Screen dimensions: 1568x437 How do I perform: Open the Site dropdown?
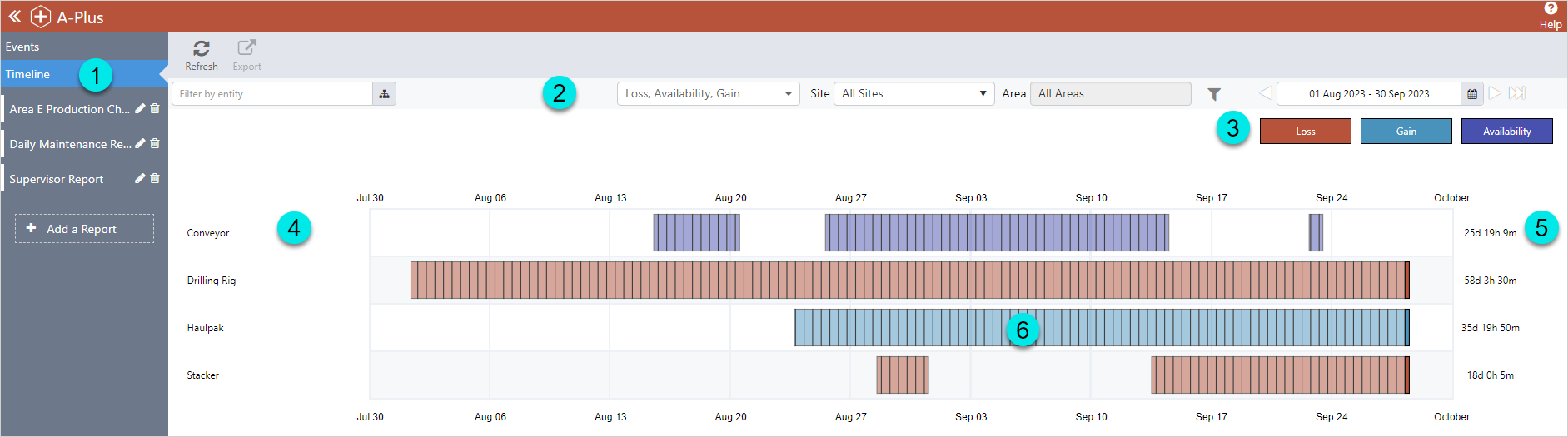tap(913, 94)
